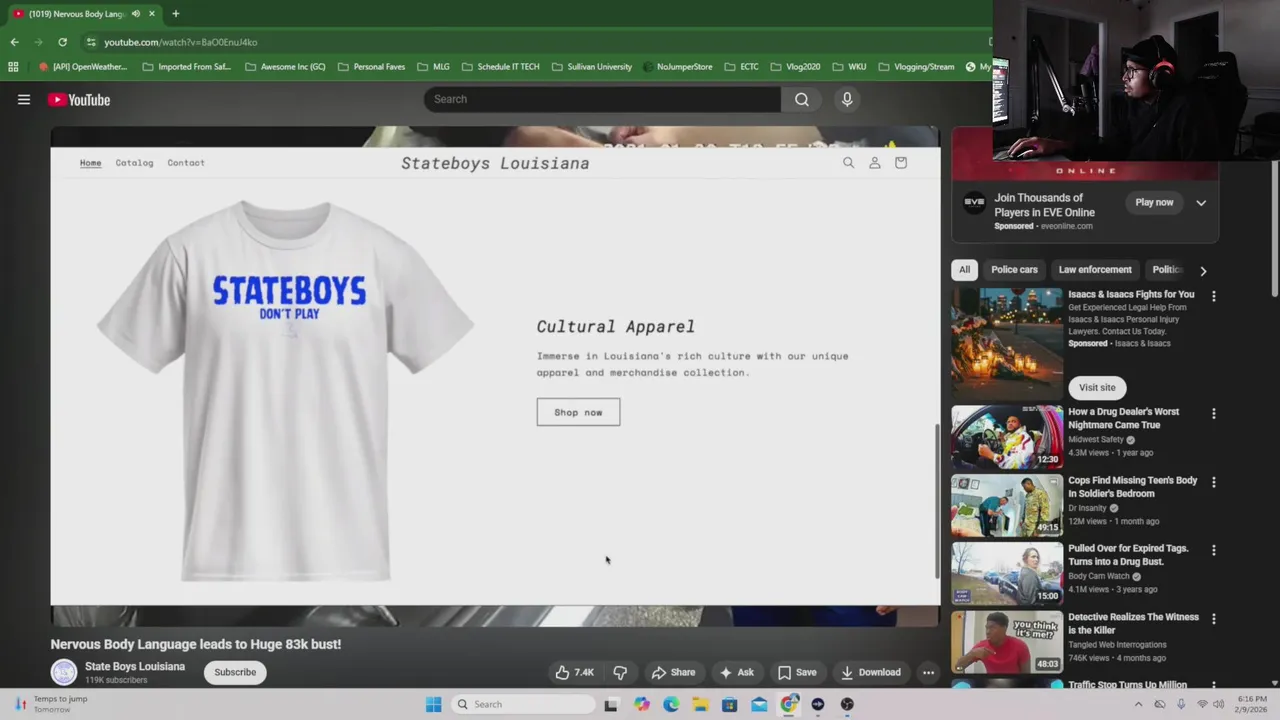The height and width of the screenshot is (720, 1280).
Task: Open options for Pulled Over for Expired Tags
Action: point(1213,550)
